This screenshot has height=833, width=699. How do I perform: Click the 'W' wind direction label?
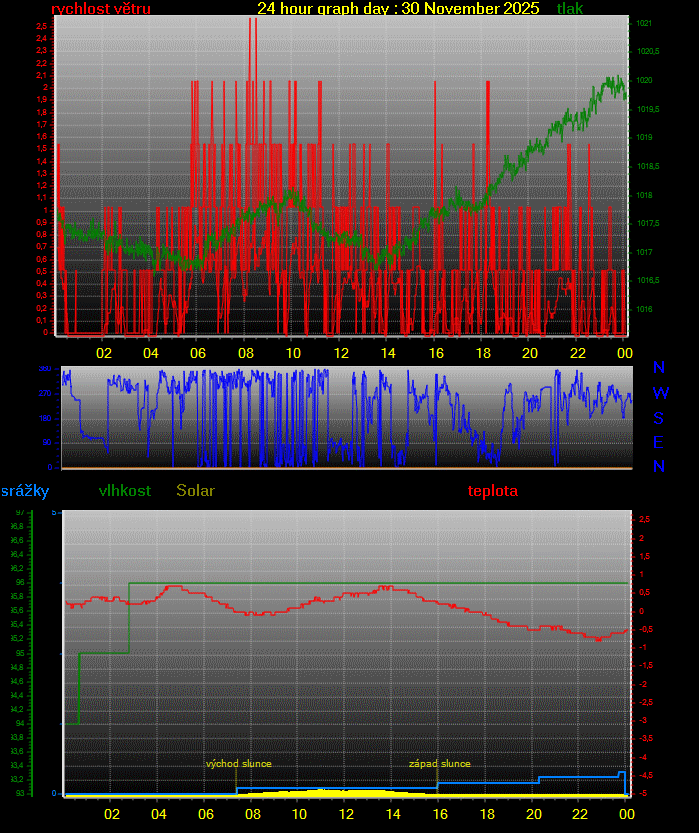660,393
